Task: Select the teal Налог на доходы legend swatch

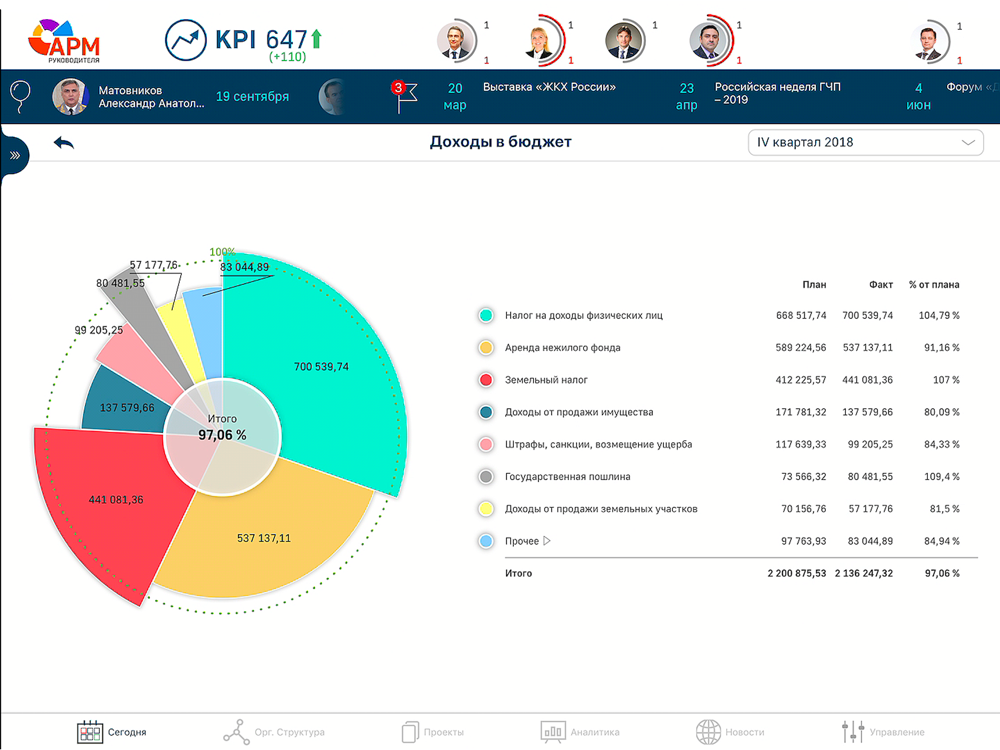Action: (486, 316)
